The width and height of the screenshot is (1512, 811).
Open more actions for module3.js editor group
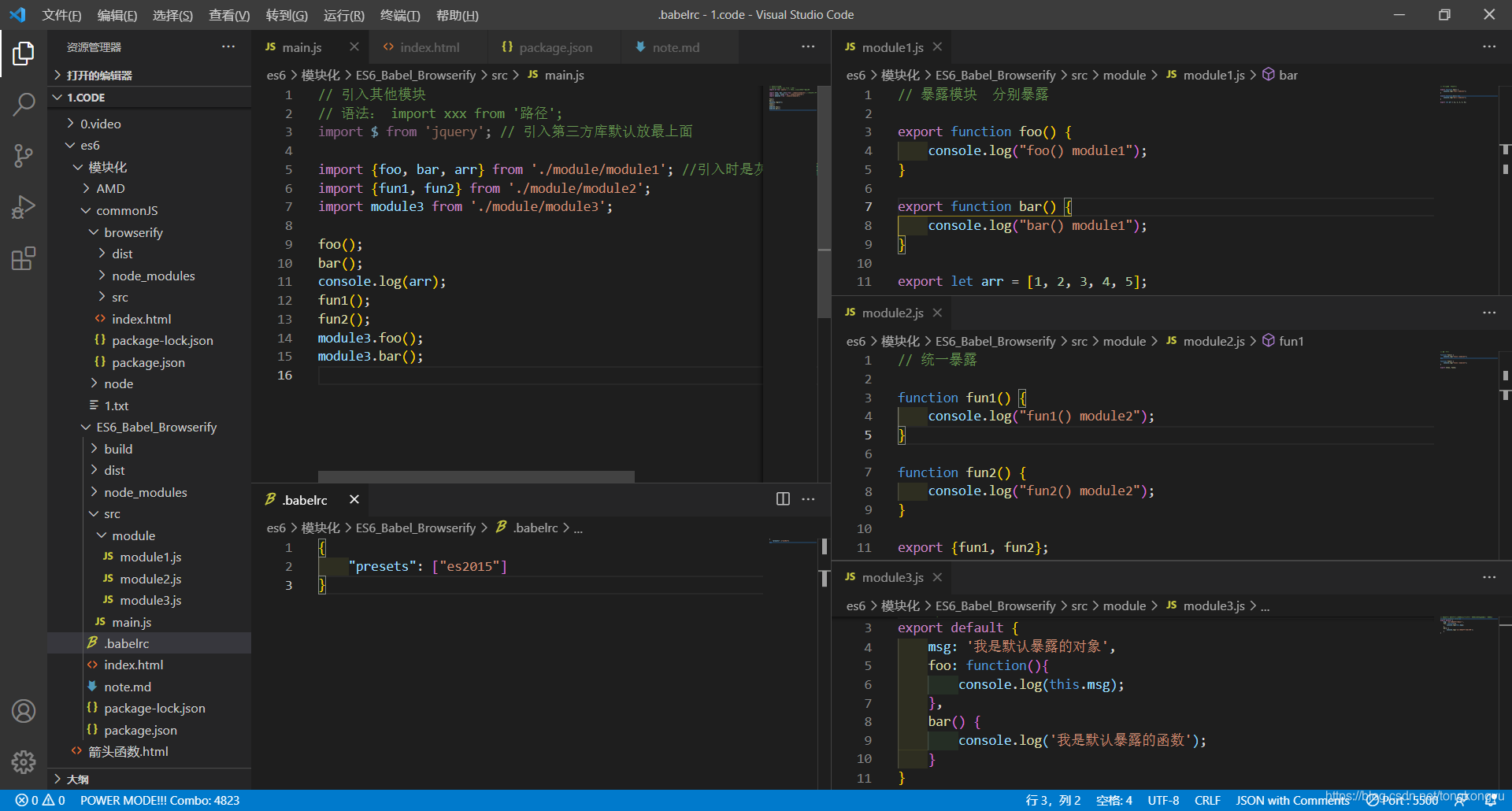1489,577
